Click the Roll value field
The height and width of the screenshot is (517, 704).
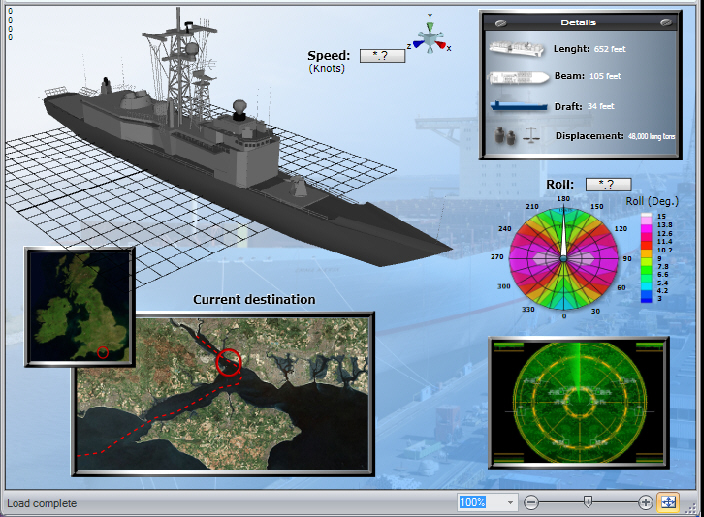(x=608, y=184)
